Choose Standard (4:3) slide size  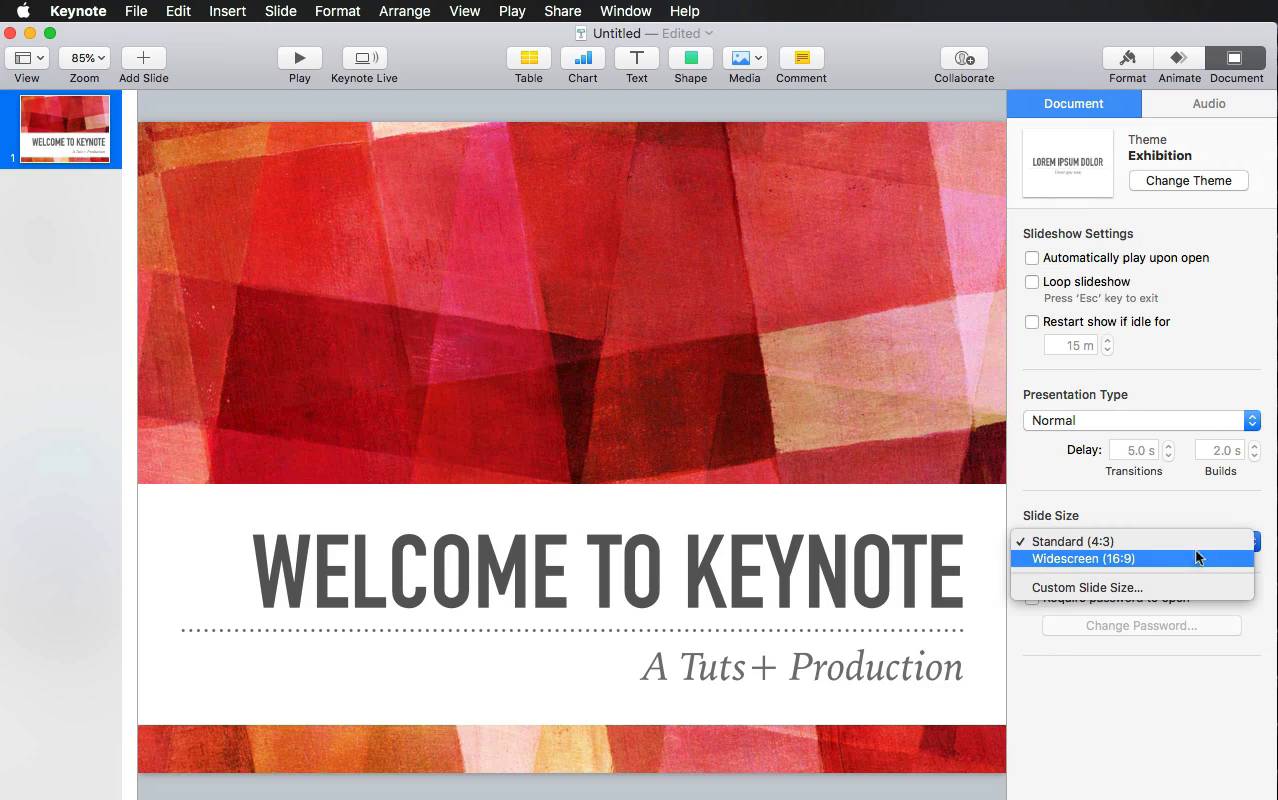pos(1132,541)
